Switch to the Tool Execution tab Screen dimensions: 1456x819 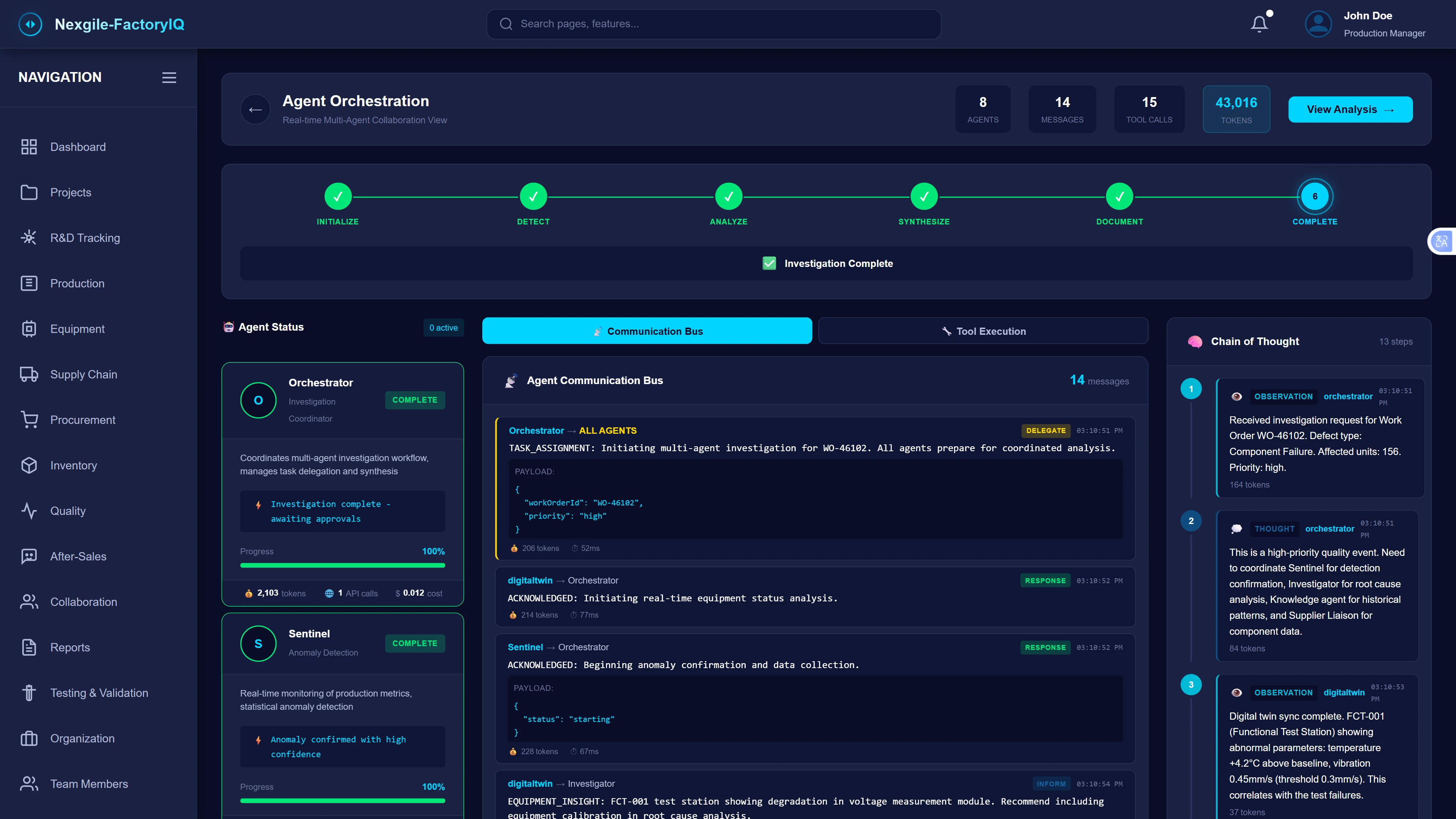[x=983, y=331]
